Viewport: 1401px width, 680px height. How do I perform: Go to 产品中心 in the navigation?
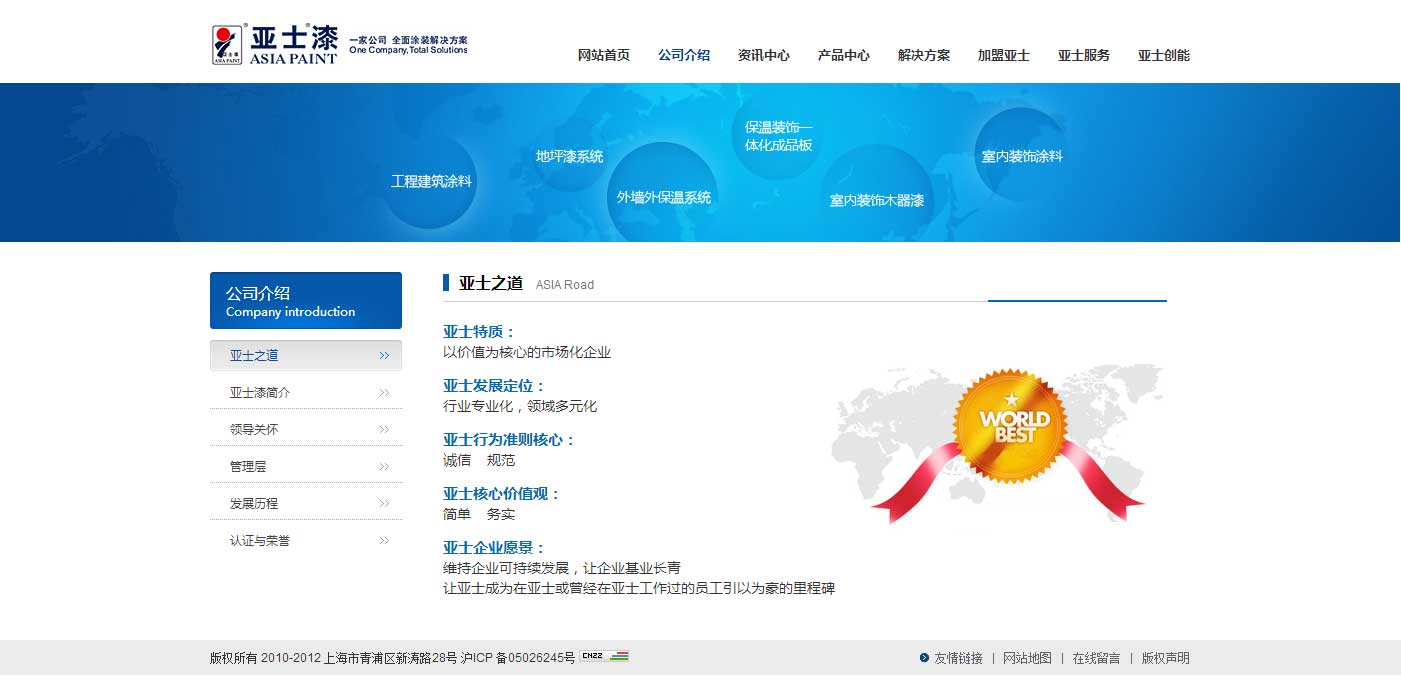(843, 55)
